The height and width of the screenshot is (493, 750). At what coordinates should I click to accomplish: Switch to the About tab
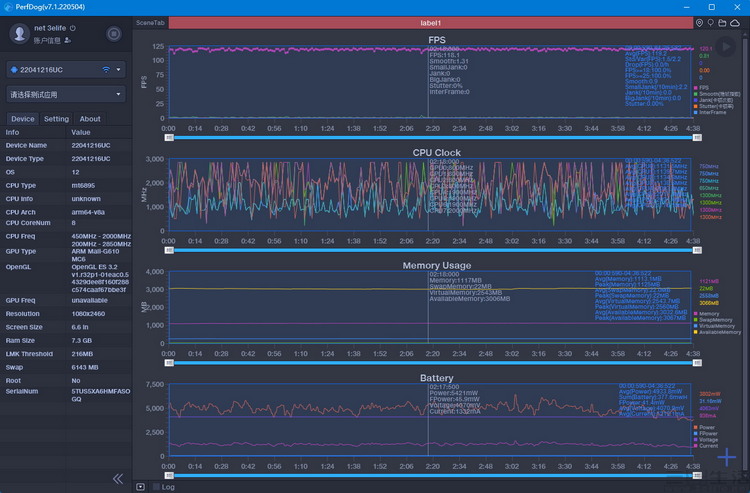pyautogui.click(x=90, y=119)
